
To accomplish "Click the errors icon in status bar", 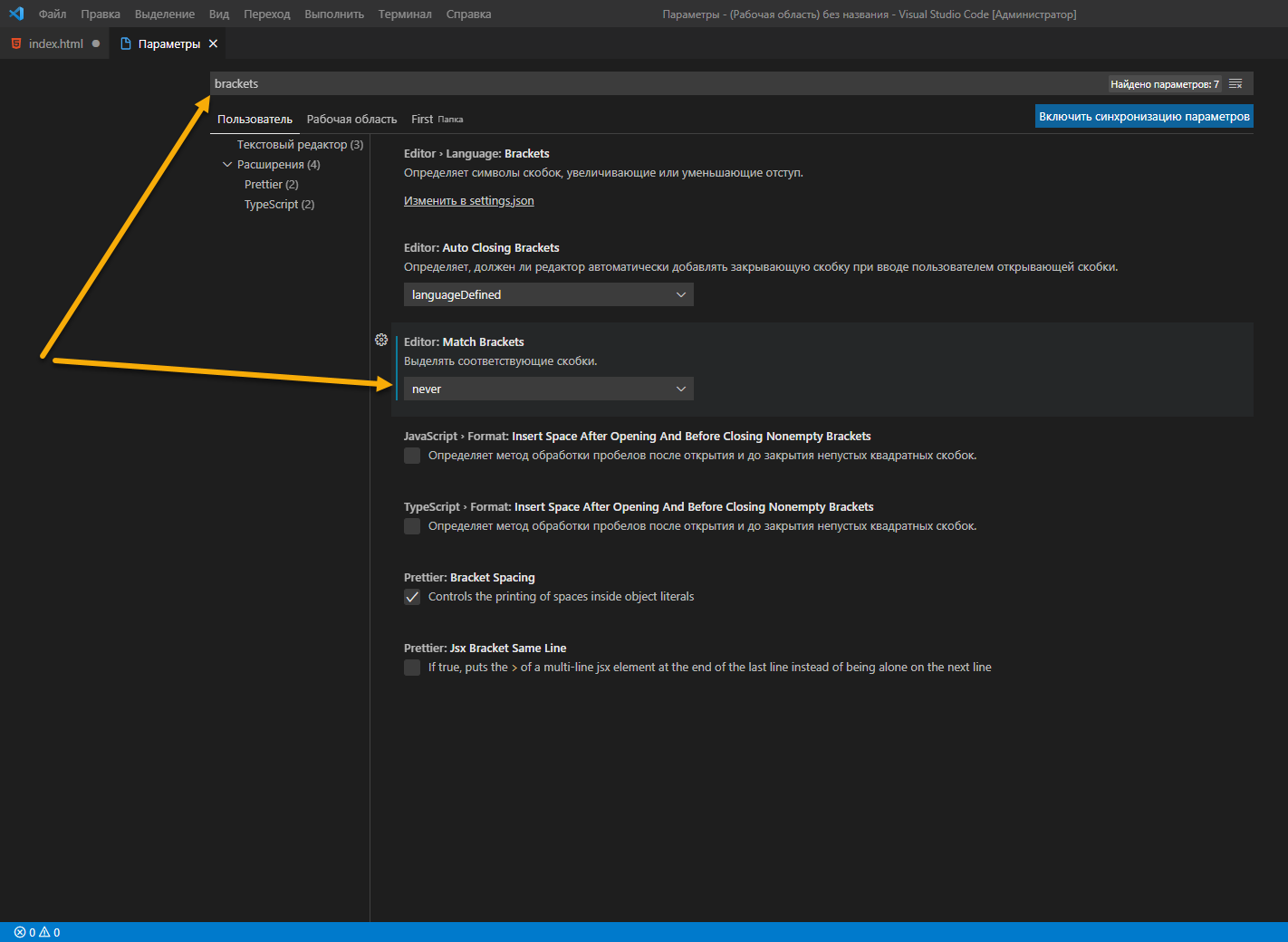I will 20,932.
